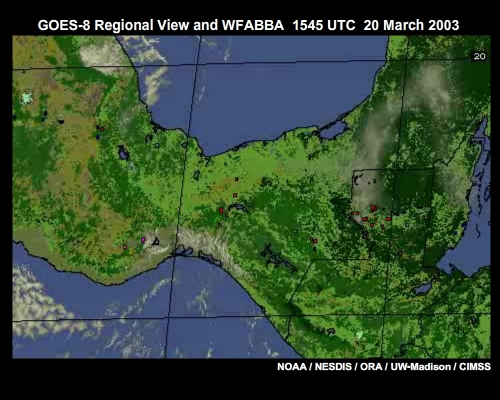The image size is (500, 400).
Task: Click the "UW-Madison / CIMSS" credit text
Action: pyautogui.click(x=440, y=367)
